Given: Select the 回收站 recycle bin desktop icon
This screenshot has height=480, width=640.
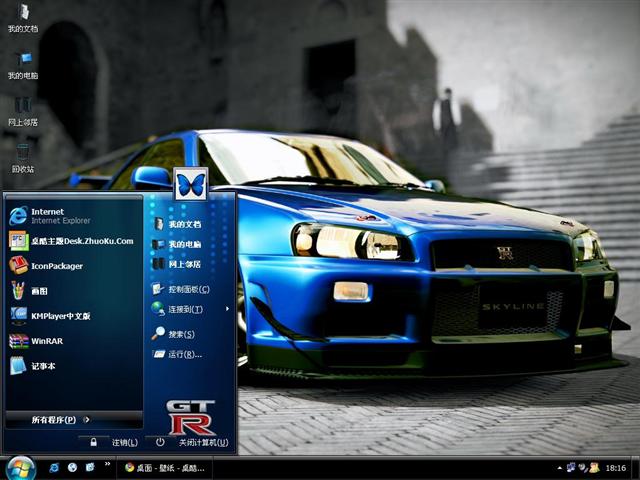Looking at the screenshot, I should (x=23, y=158).
